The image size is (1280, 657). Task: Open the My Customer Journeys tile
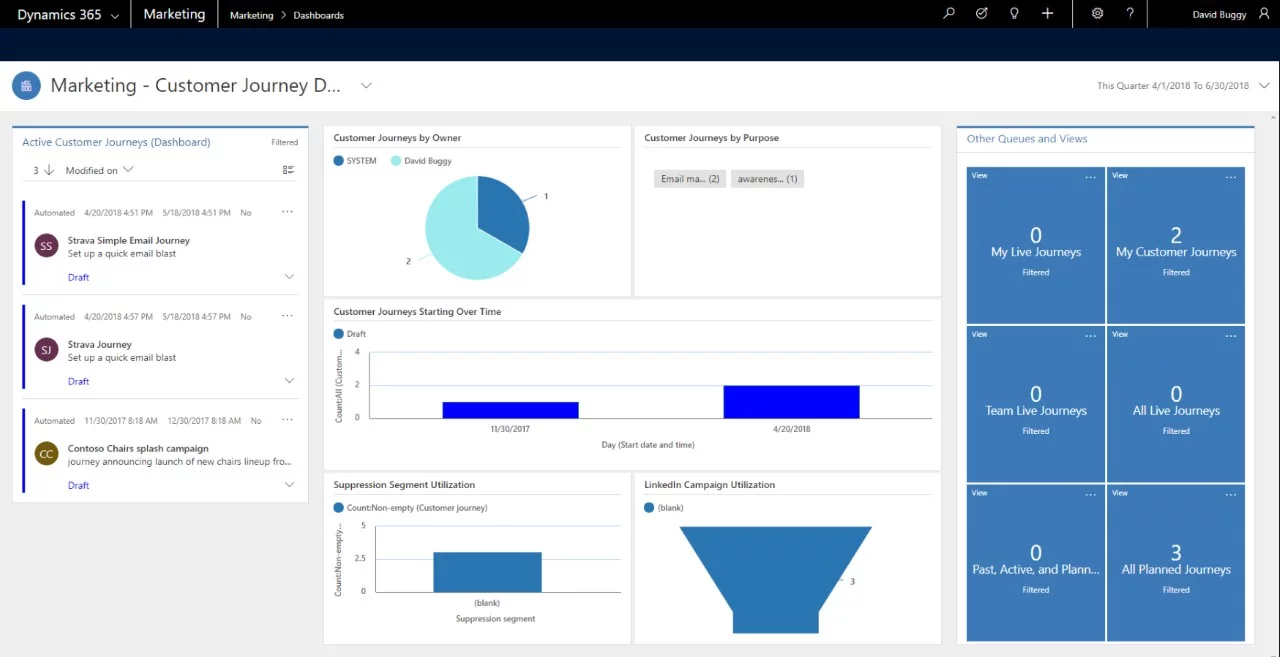pos(1176,245)
